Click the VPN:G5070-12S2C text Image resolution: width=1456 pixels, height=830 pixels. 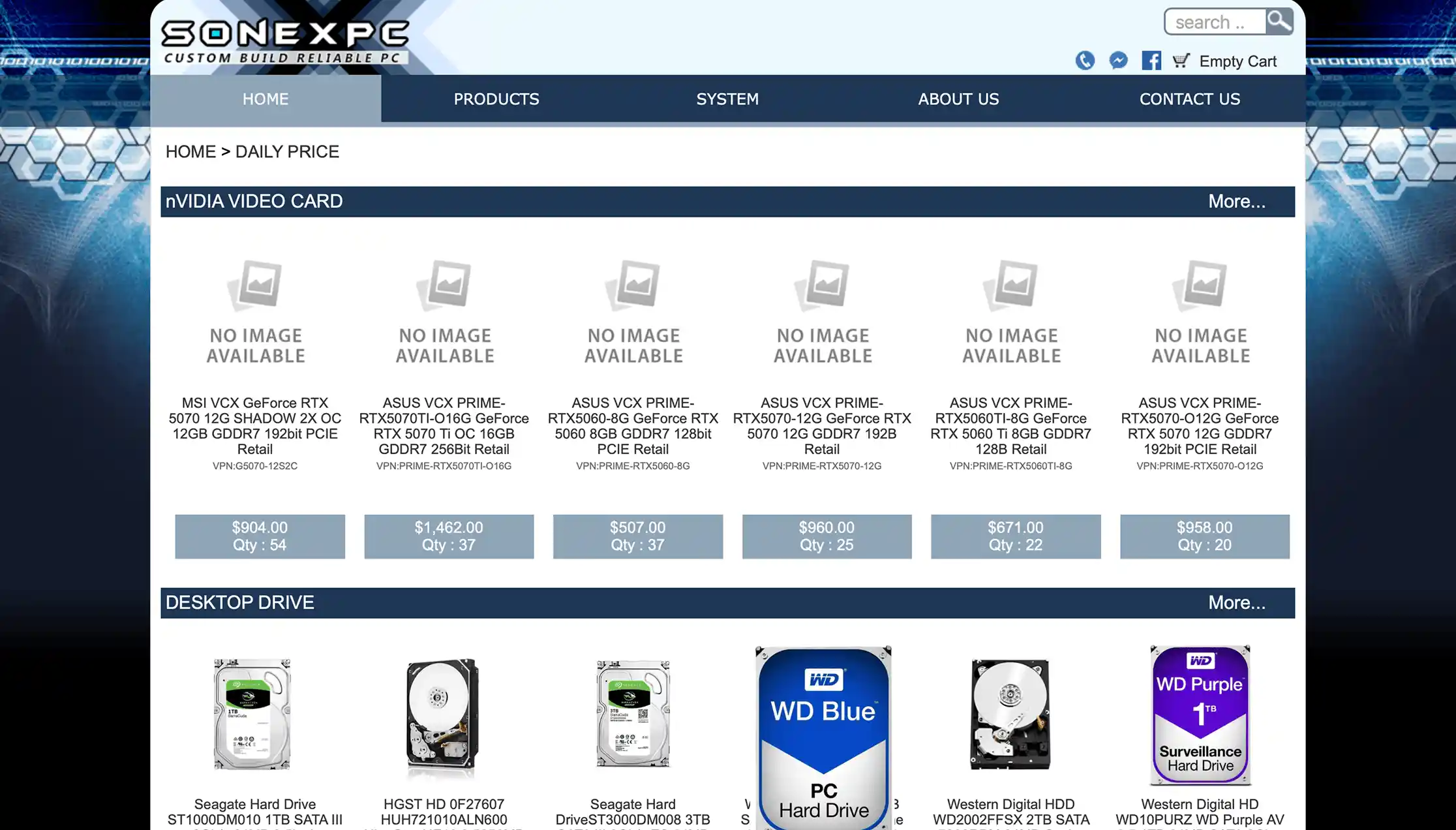pos(255,466)
